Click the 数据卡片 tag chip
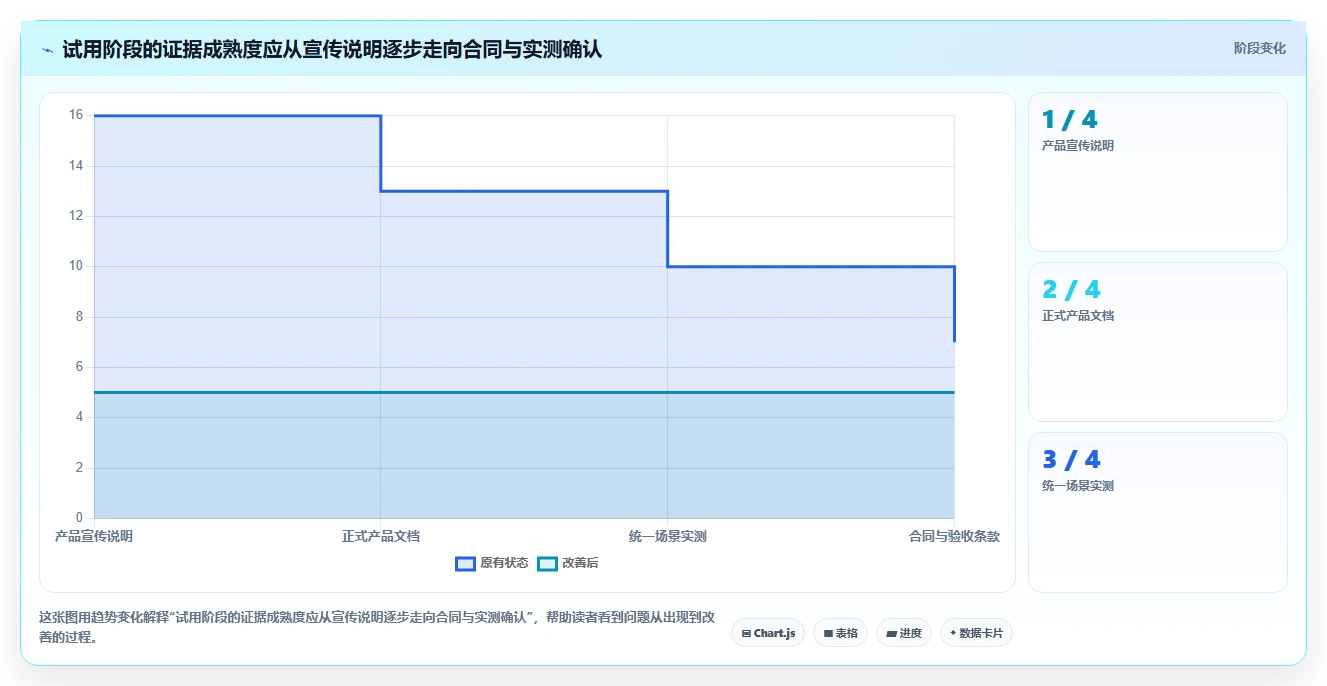Viewport: 1327px width, 686px height. [976, 633]
